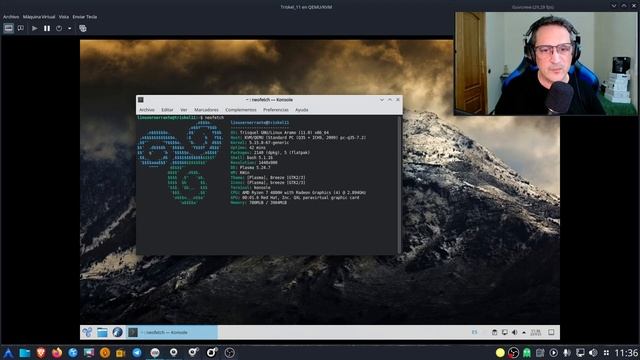Click Konsole terminal icon in guest panel
640x360 pixels.
click(133, 332)
